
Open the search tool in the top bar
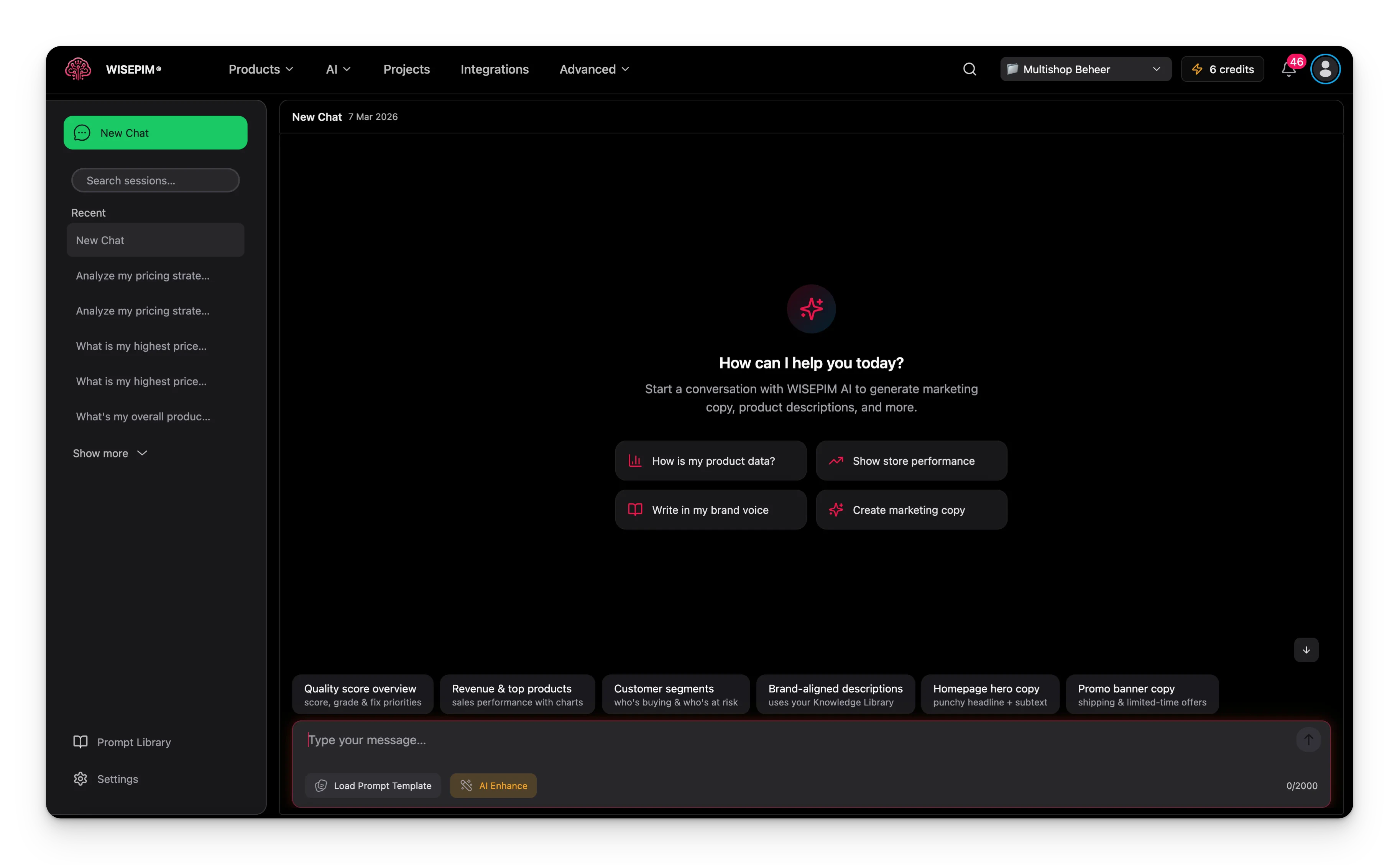[969, 69]
